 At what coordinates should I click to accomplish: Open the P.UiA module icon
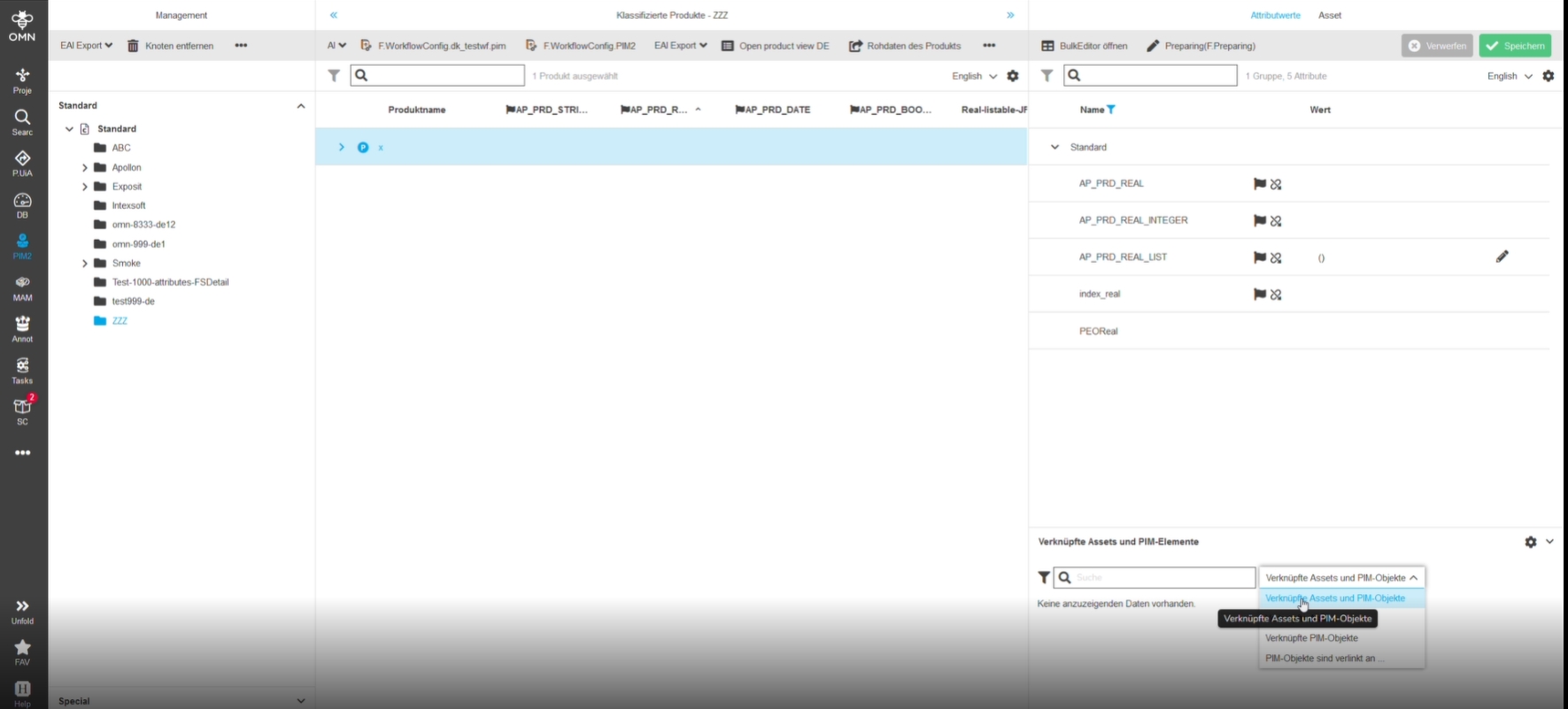pyautogui.click(x=22, y=164)
